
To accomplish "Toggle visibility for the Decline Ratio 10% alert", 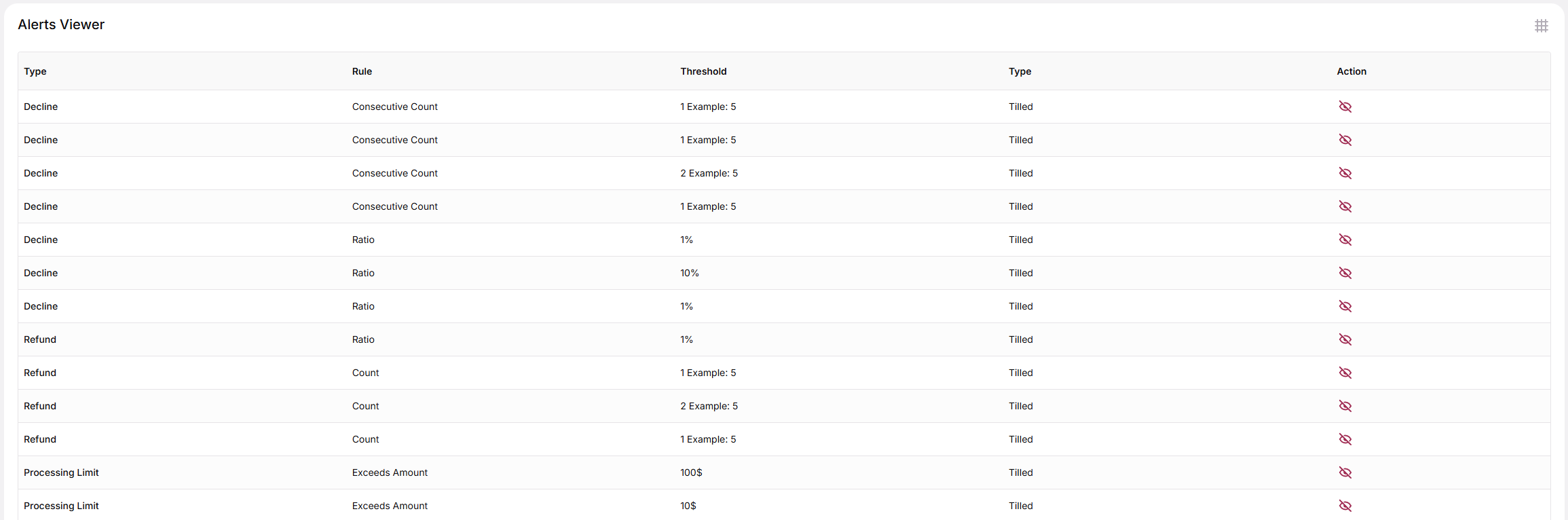I will [1345, 273].
